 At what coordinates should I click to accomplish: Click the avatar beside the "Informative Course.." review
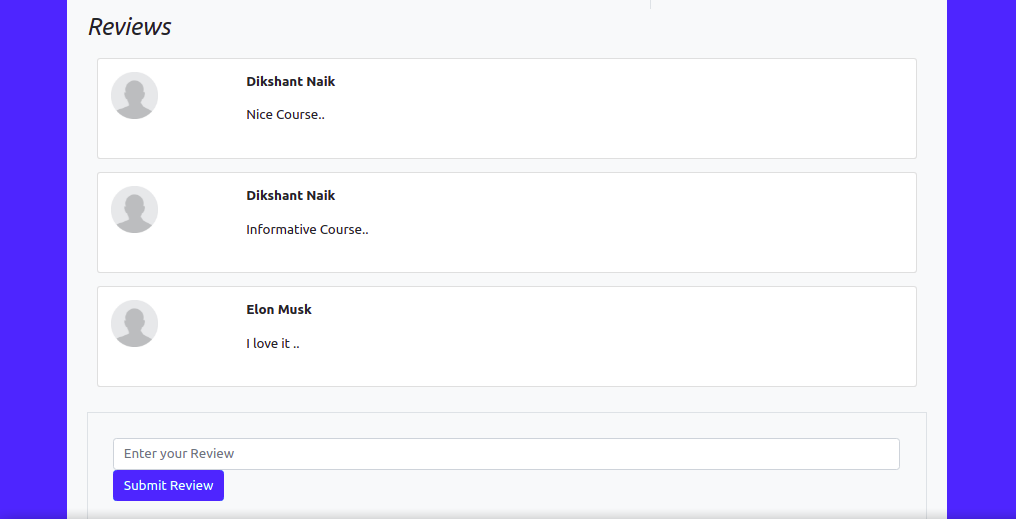click(134, 210)
